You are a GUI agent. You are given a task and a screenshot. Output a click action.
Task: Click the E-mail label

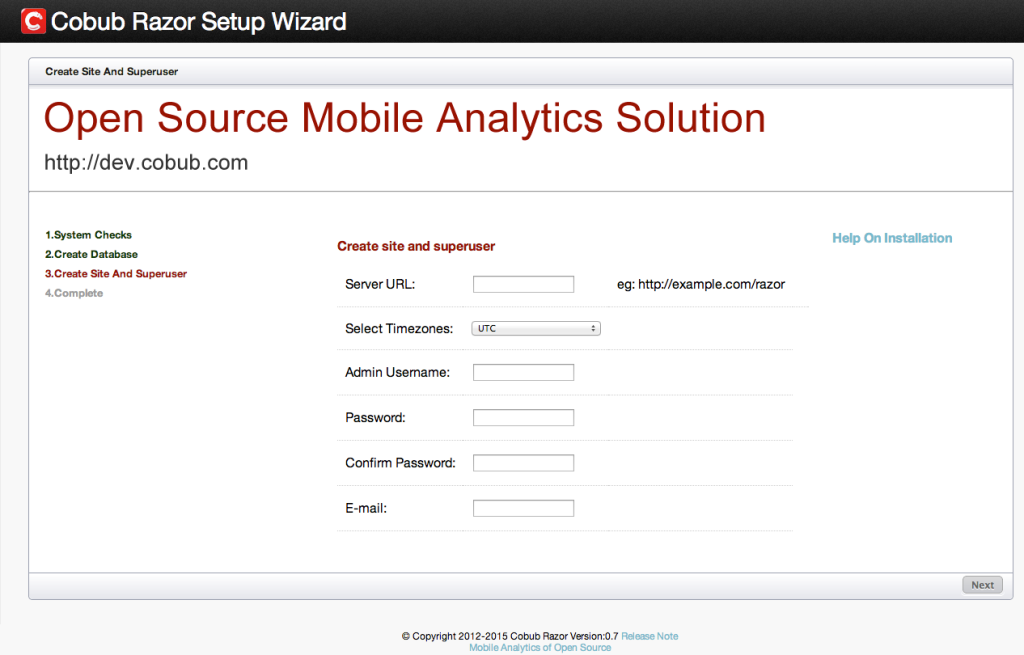(366, 508)
